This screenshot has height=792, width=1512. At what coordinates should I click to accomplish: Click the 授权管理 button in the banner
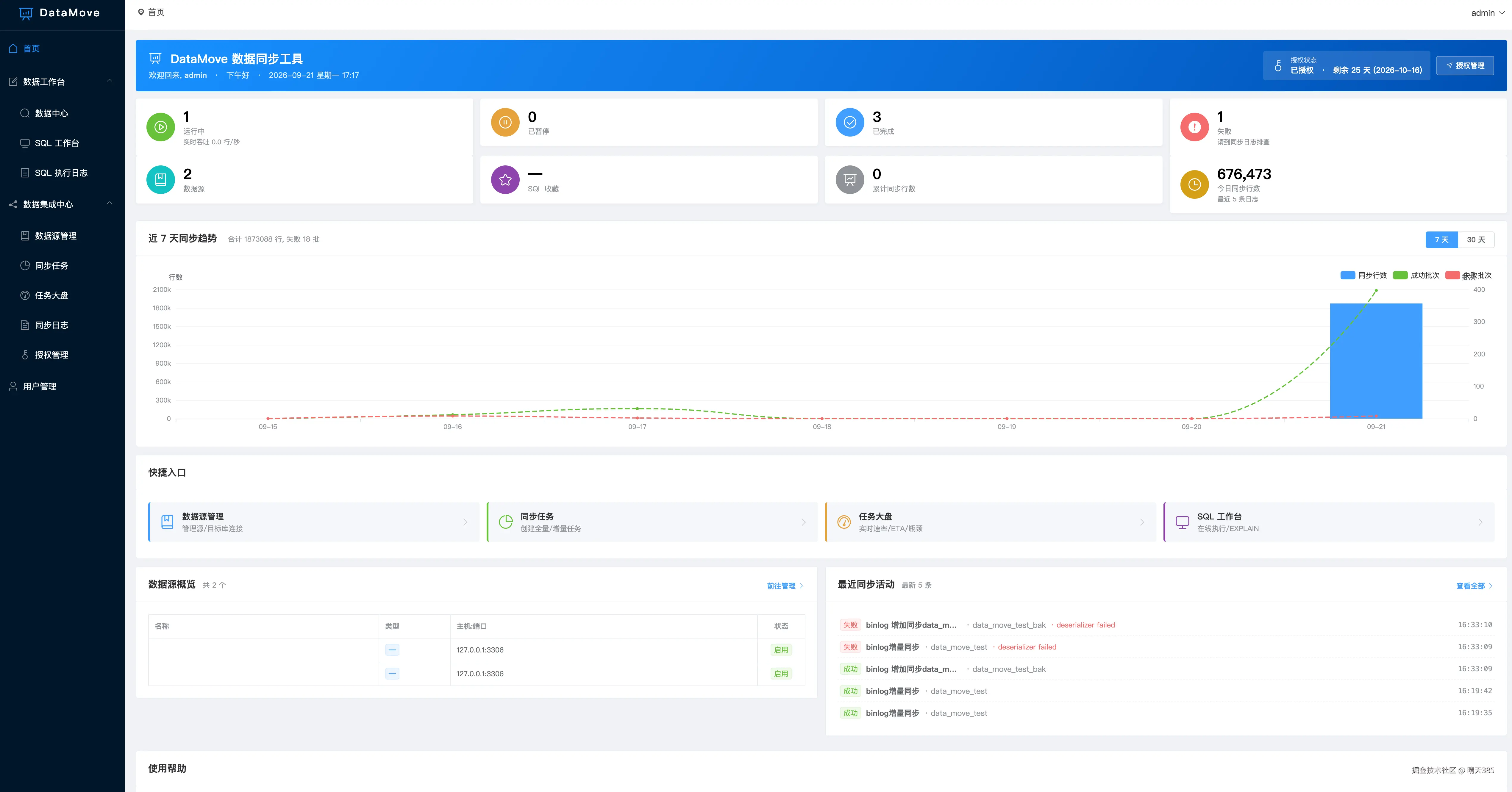click(x=1465, y=66)
